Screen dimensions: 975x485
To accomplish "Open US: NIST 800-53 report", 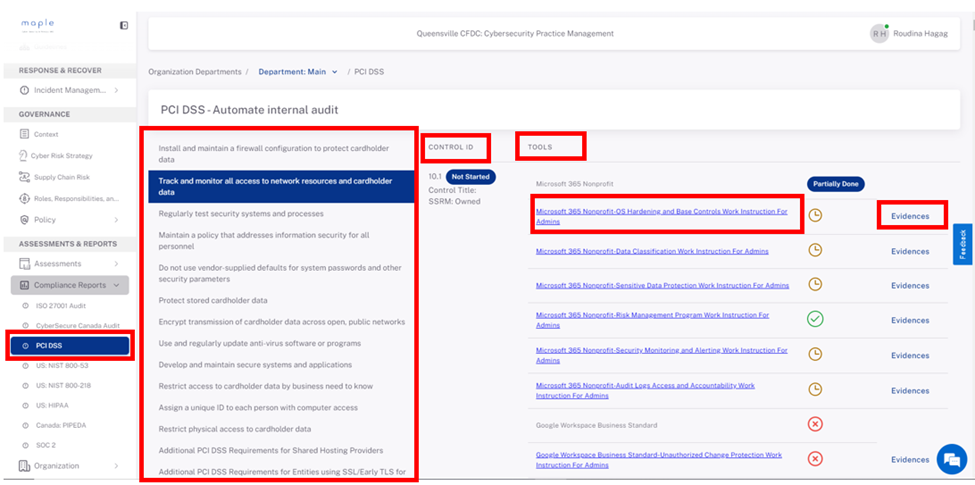I will [x=62, y=366].
